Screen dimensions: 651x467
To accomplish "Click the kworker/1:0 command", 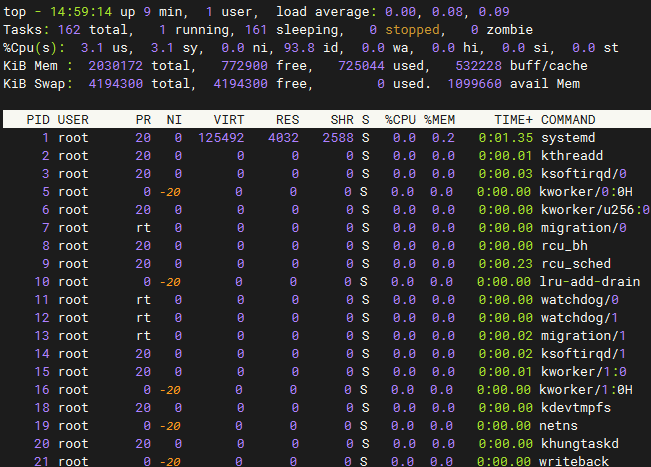I will pos(584,372).
